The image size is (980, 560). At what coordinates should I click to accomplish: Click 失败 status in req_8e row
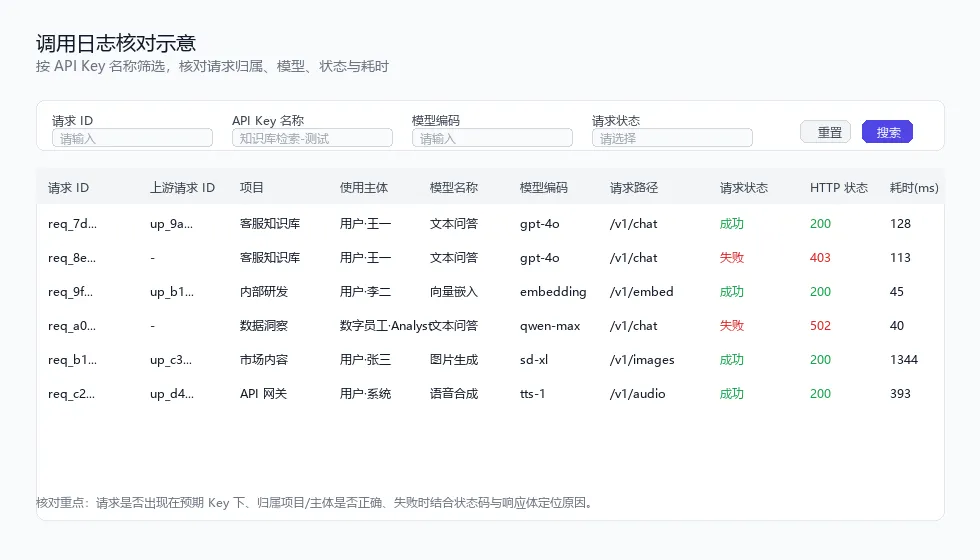coord(732,258)
